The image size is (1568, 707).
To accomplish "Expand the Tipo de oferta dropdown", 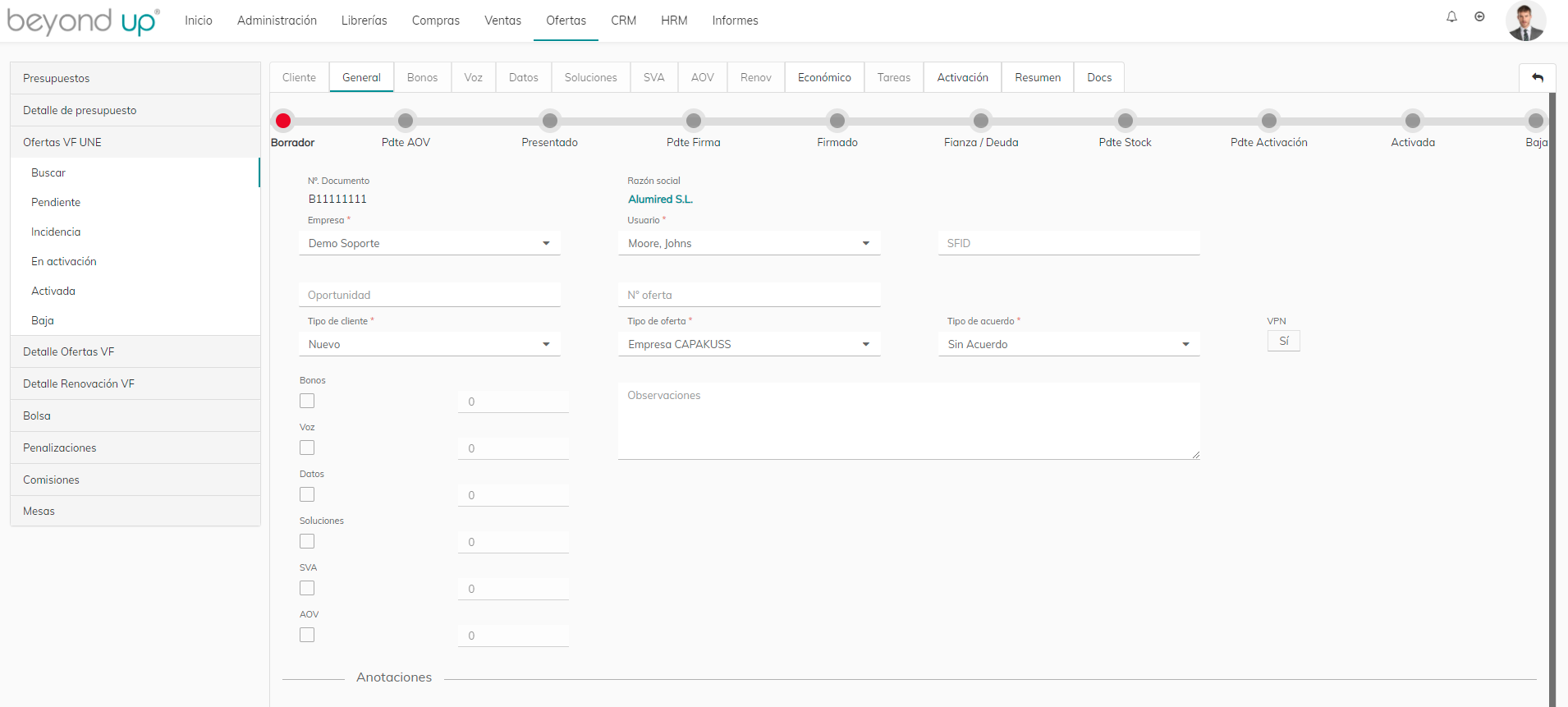I will [x=749, y=344].
